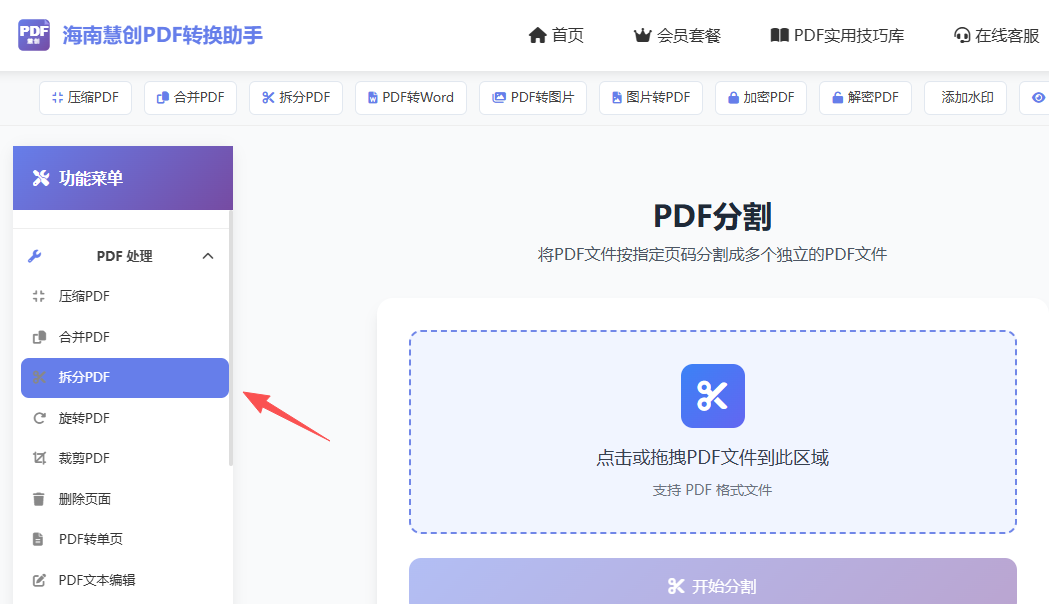Select 解密PDF in top toolbar
Viewport: 1049px width, 604px height.
tap(865, 98)
